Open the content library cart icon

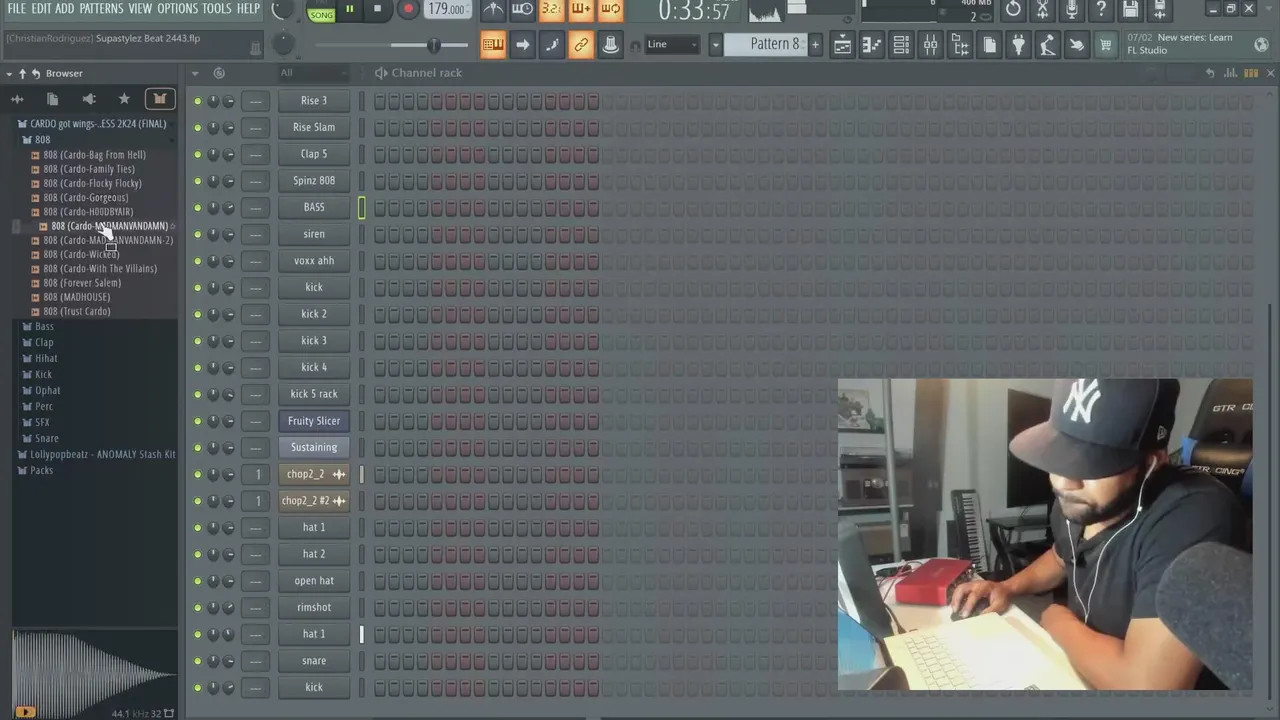(1106, 45)
